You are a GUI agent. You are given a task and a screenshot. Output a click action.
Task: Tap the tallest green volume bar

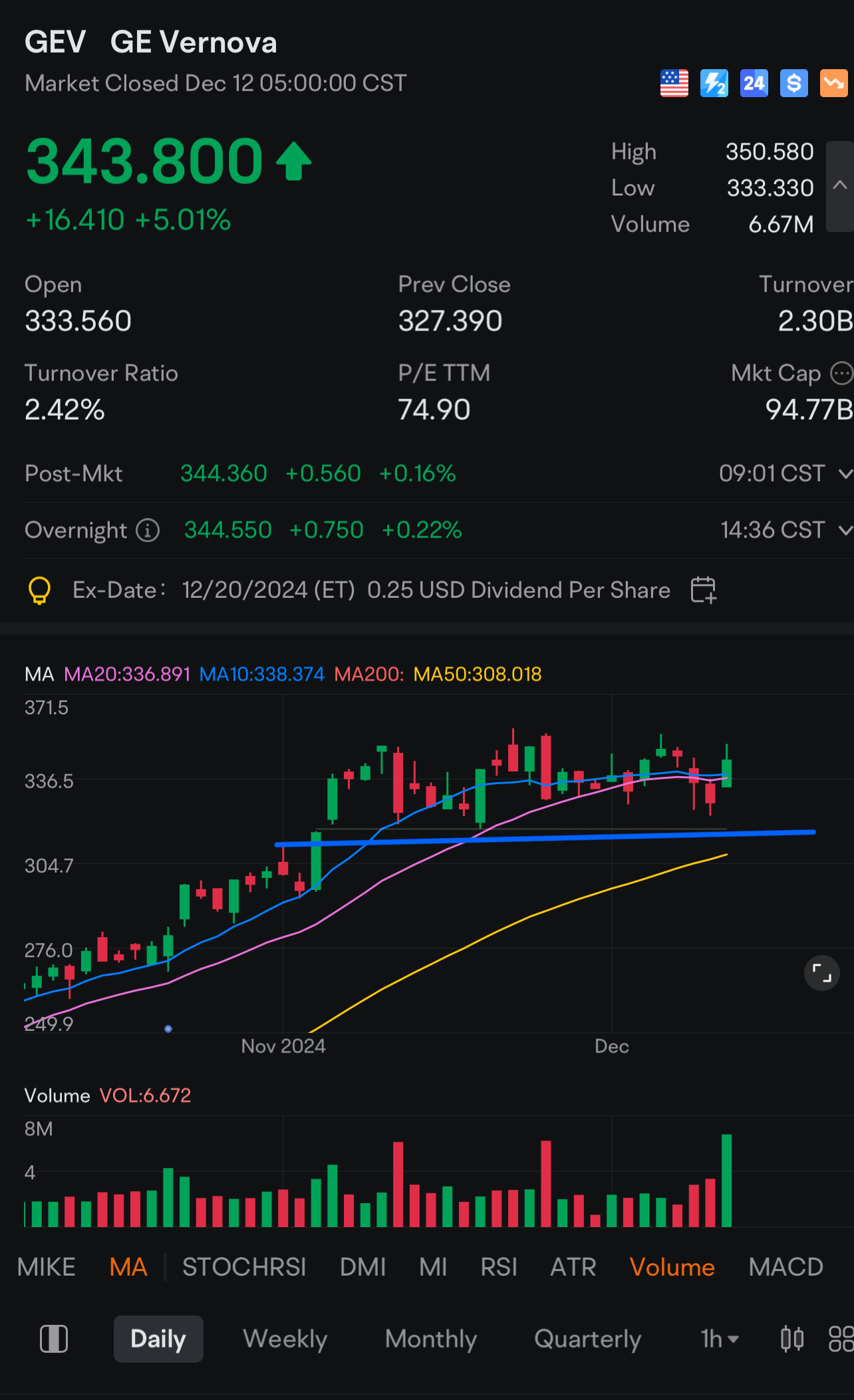pyautogui.click(x=726, y=1181)
